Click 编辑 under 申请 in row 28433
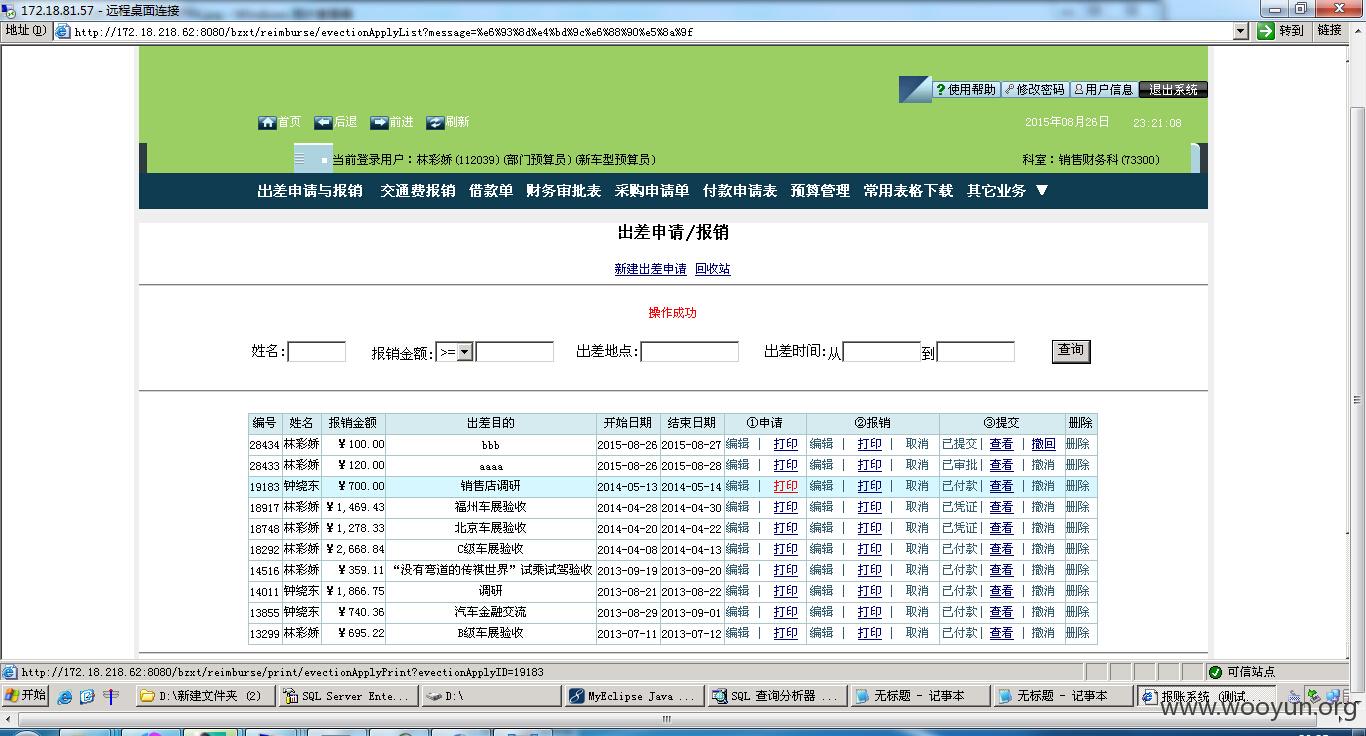The image size is (1366, 736). pos(737,465)
